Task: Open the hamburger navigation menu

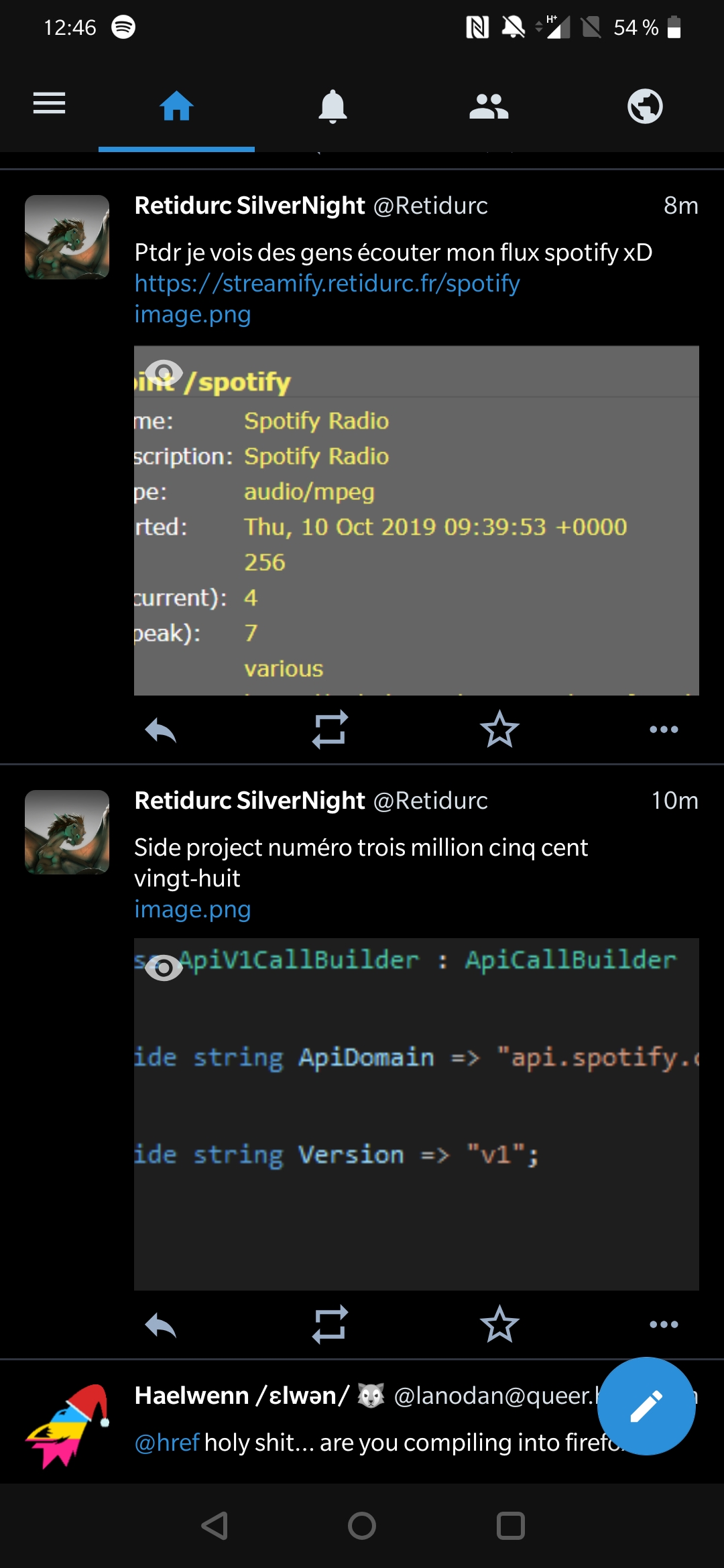Action: (x=49, y=103)
